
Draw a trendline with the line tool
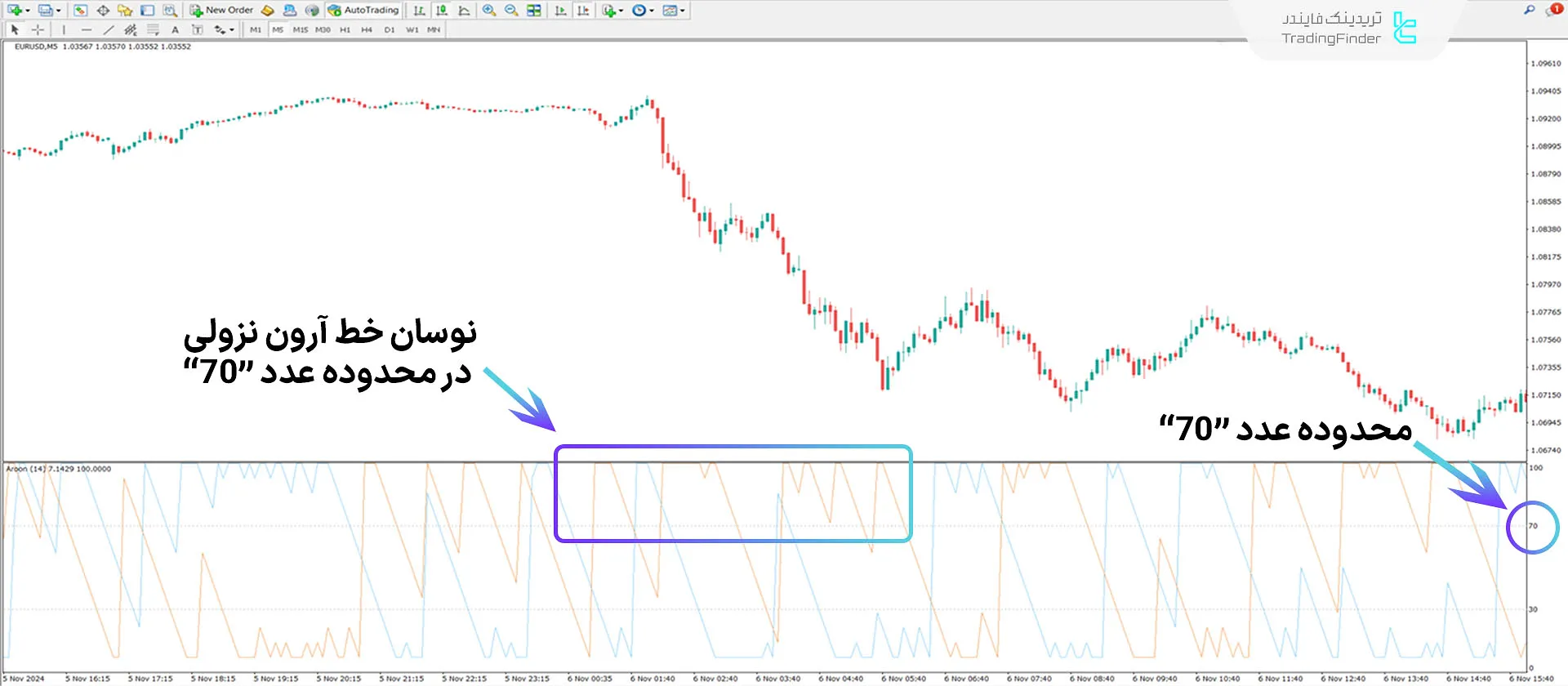coord(108,29)
